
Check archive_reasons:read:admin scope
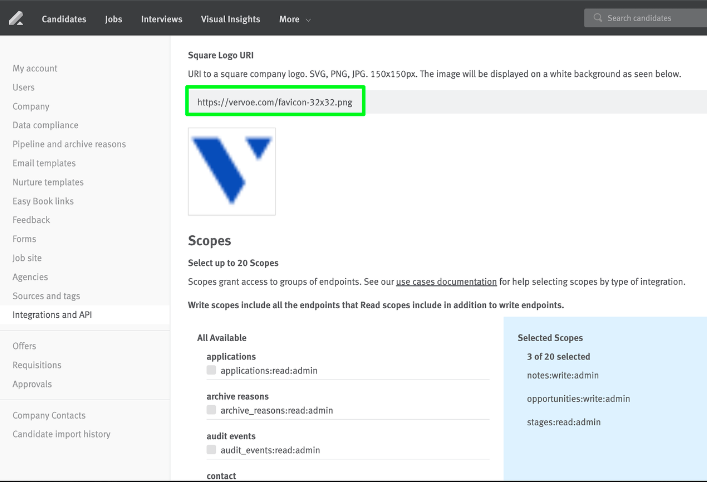coord(211,410)
